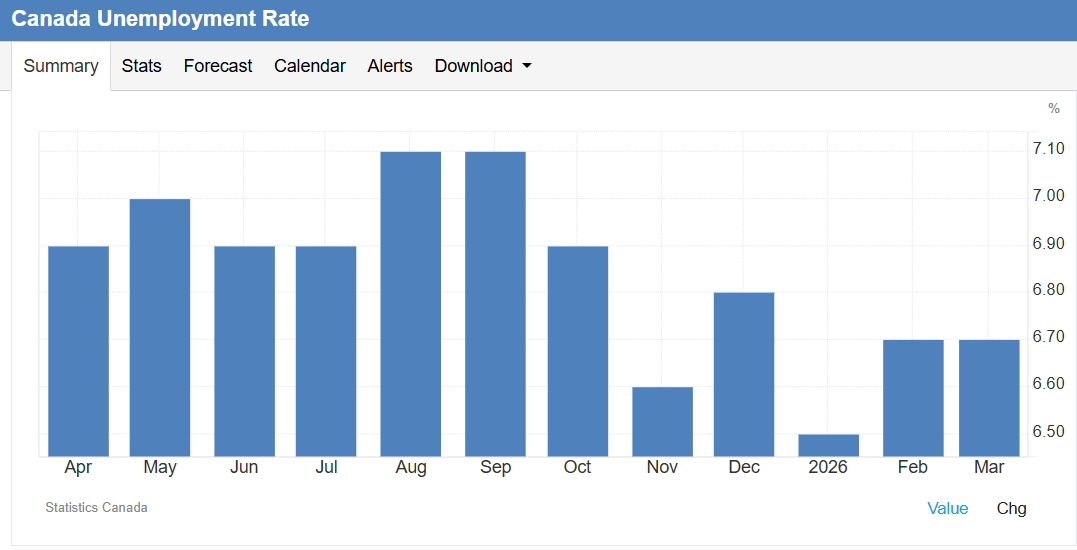The image size is (1077, 550).
Task: Select the Nov bar in chart
Action: (x=662, y=422)
